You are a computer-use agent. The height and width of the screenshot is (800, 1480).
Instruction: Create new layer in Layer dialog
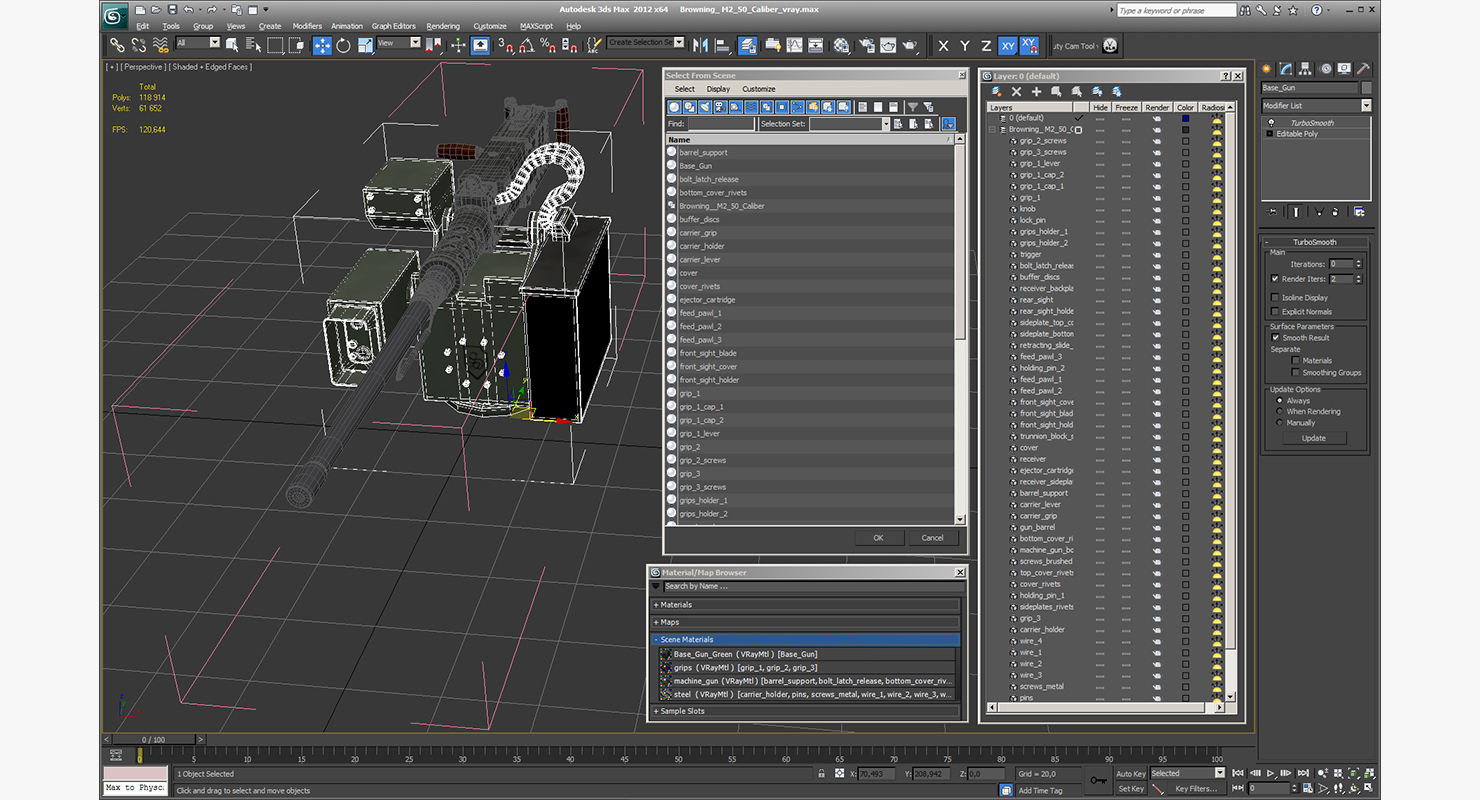[x=997, y=91]
